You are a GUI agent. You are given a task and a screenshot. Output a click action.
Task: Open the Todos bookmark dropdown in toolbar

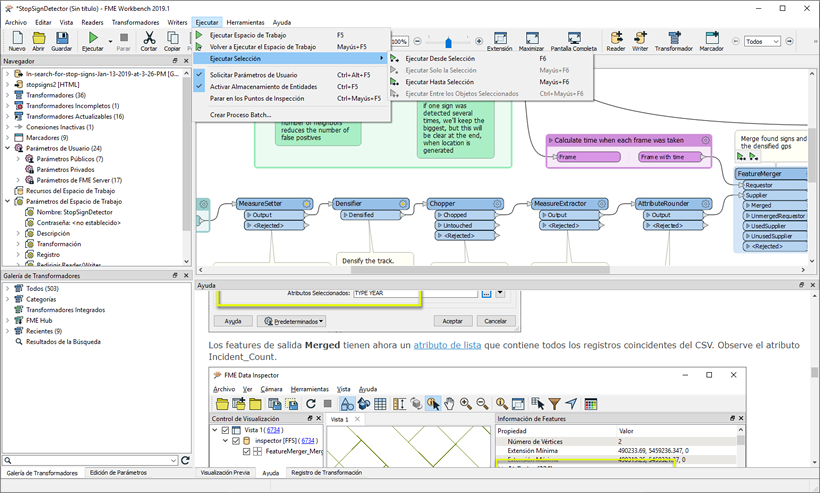pos(761,41)
